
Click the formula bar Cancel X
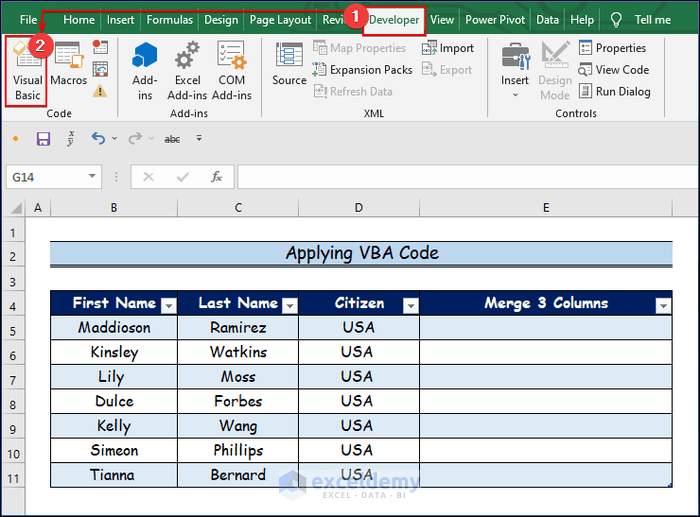pyautogui.click(x=148, y=177)
